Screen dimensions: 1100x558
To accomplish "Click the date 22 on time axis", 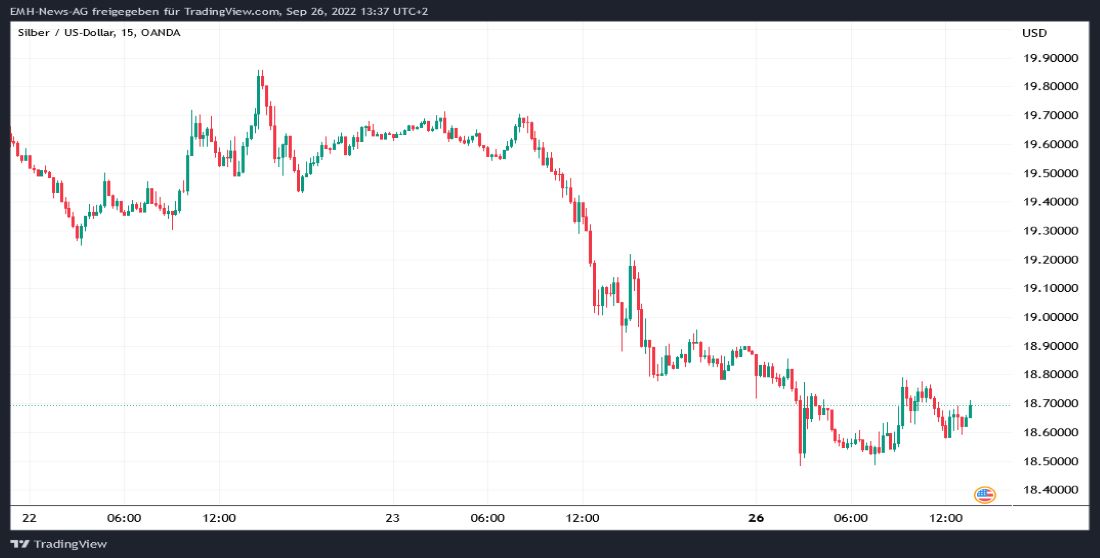I will 29,518.
